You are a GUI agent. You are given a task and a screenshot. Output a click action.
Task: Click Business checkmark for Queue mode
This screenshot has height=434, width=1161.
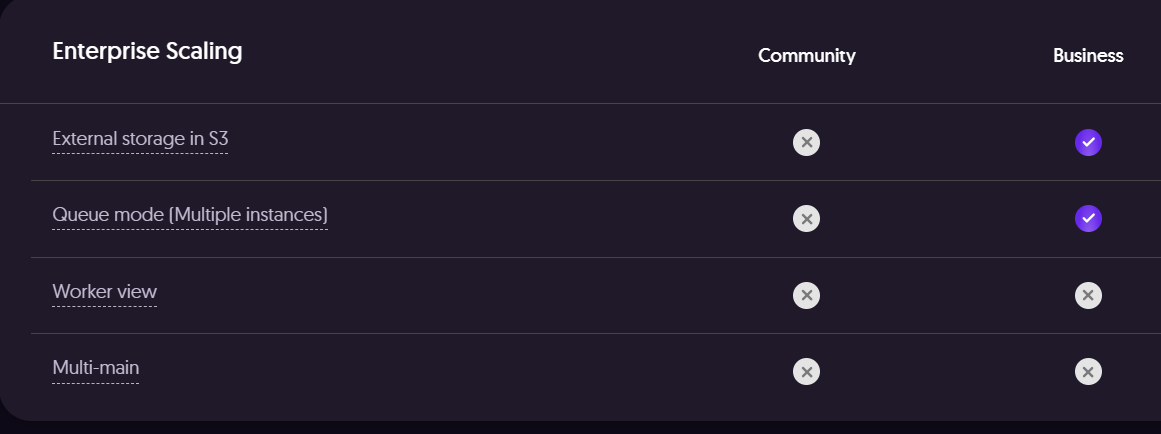coord(1088,218)
